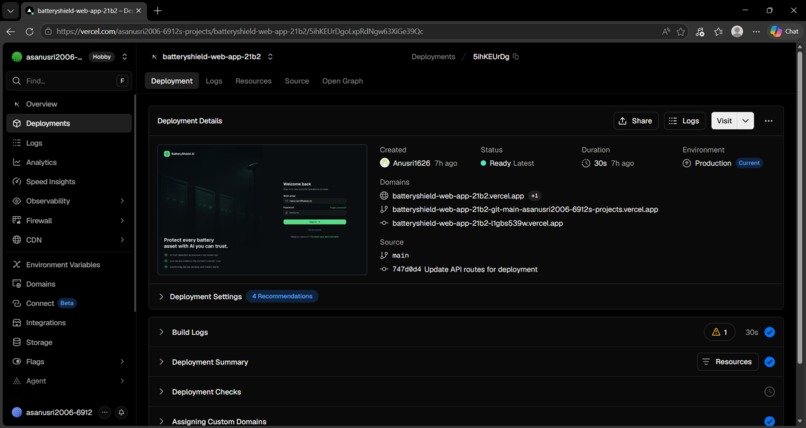Expand the Flags submenu chevron
The width and height of the screenshot is (806, 428).
[122, 362]
